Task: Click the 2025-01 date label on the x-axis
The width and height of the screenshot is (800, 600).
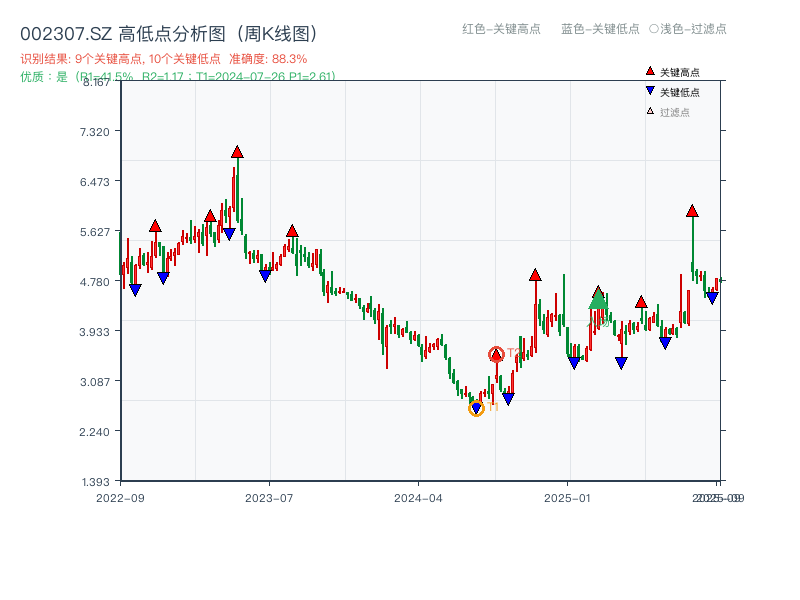Action: point(566,492)
